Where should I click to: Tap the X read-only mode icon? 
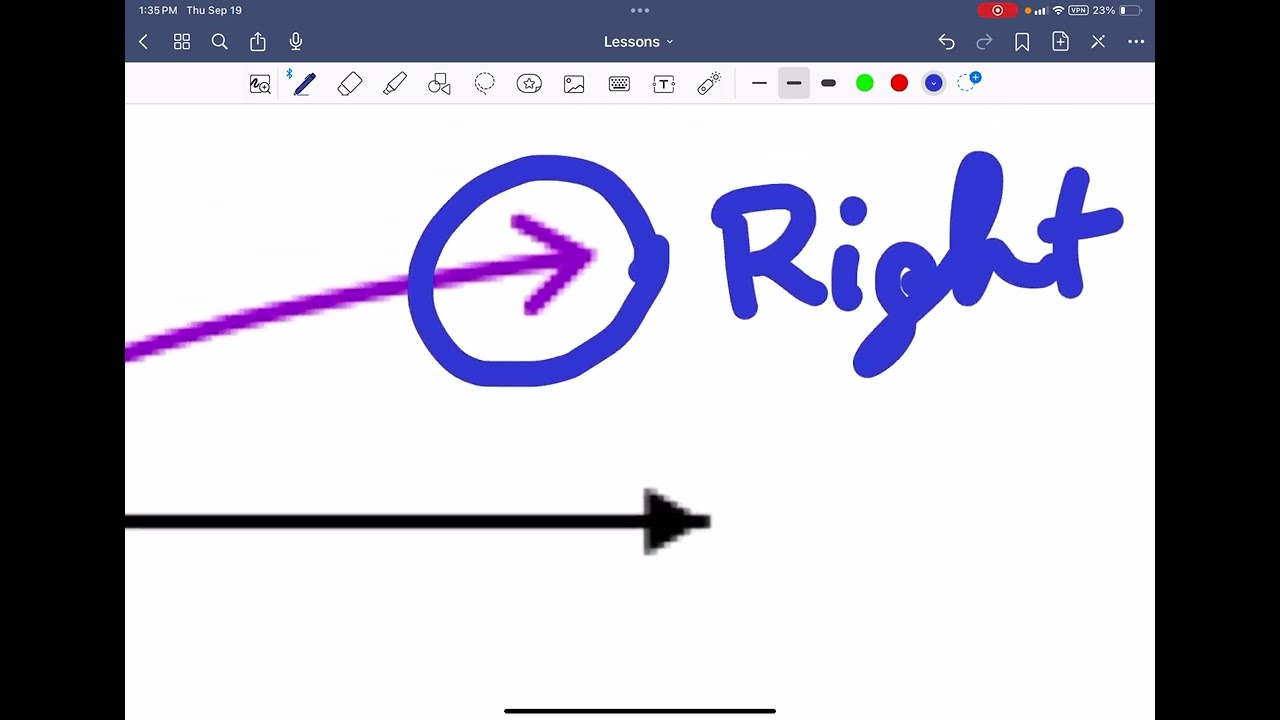point(1098,42)
